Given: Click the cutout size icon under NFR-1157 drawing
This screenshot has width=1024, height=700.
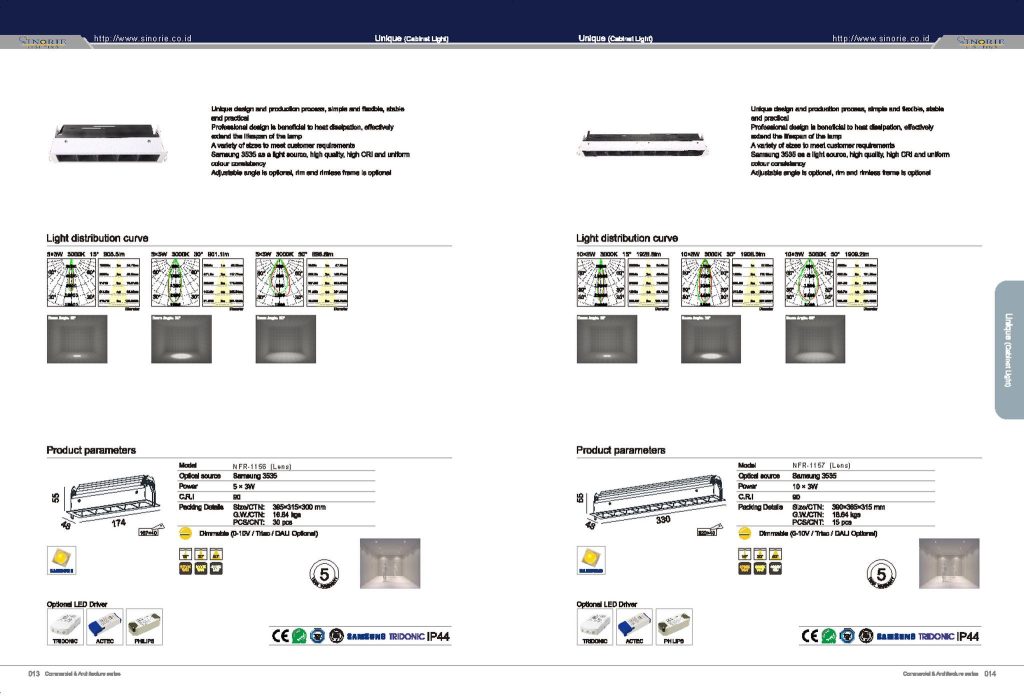Looking at the screenshot, I should point(708,533).
